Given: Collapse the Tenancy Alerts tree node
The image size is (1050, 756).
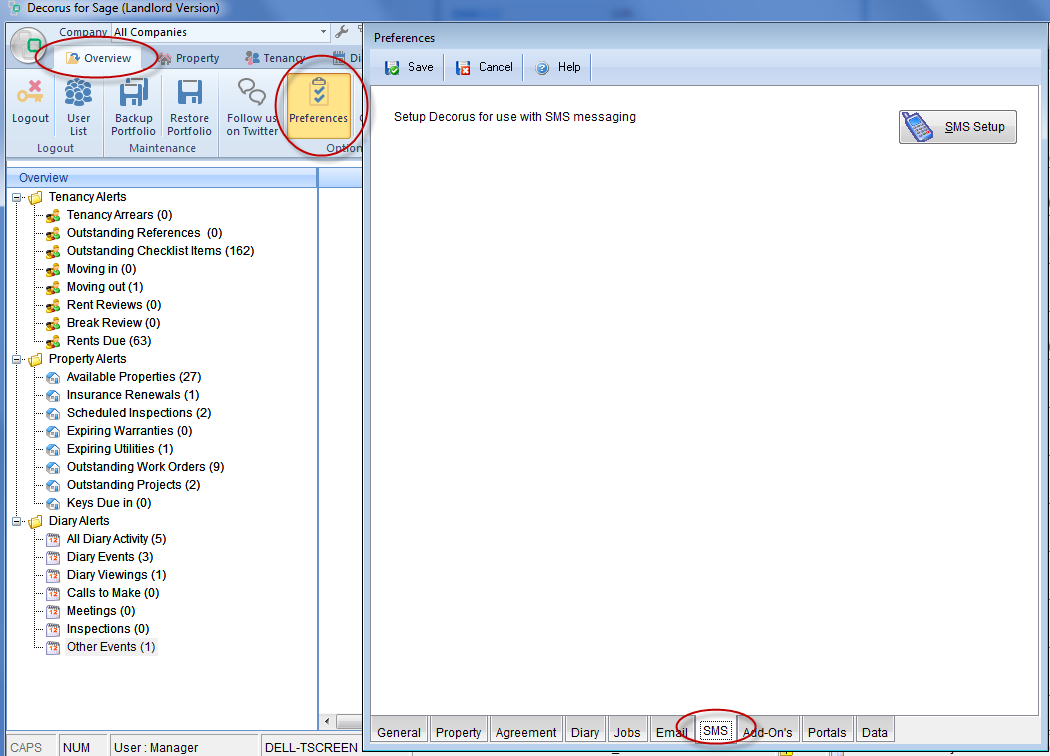Looking at the screenshot, I should coord(17,198).
